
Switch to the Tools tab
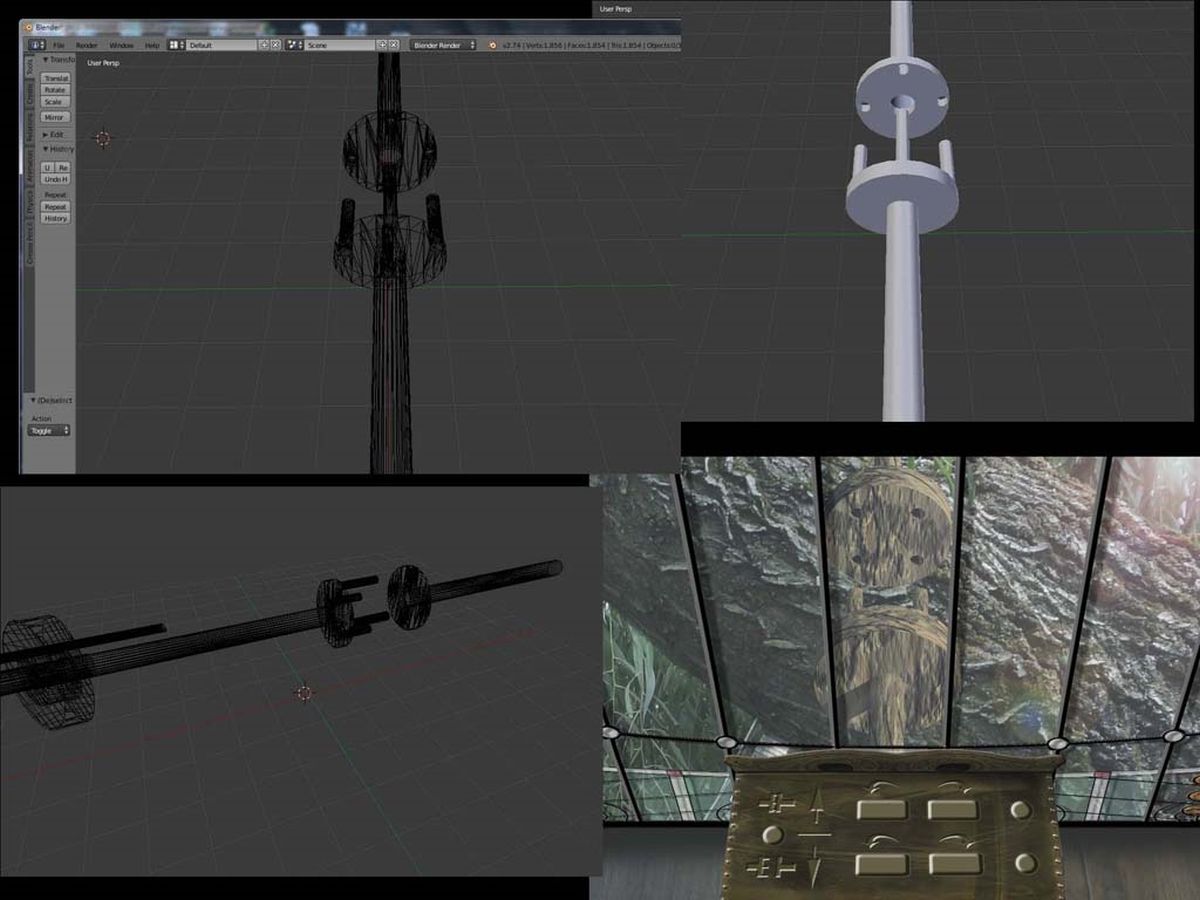pyautogui.click(x=30, y=68)
